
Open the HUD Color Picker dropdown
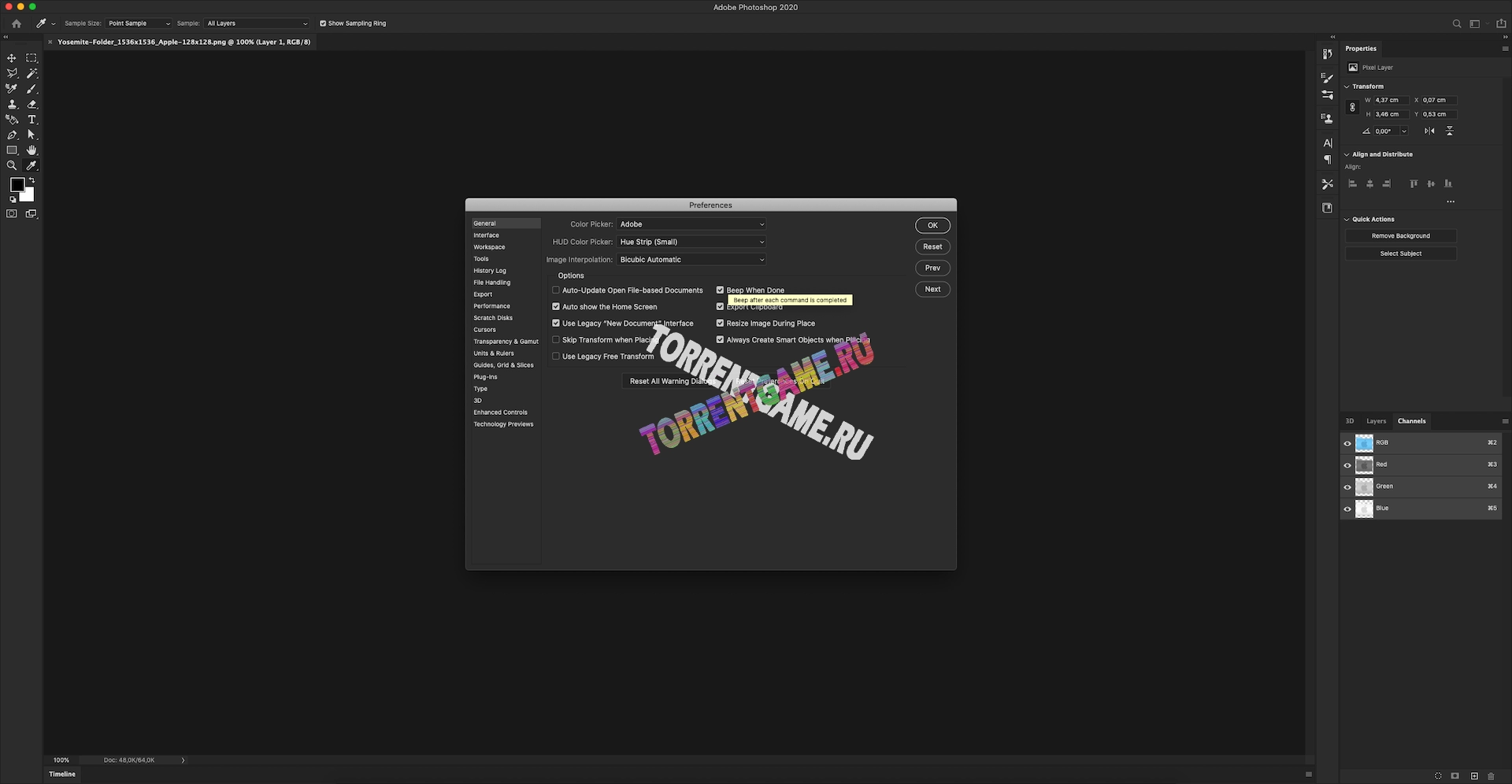691,242
